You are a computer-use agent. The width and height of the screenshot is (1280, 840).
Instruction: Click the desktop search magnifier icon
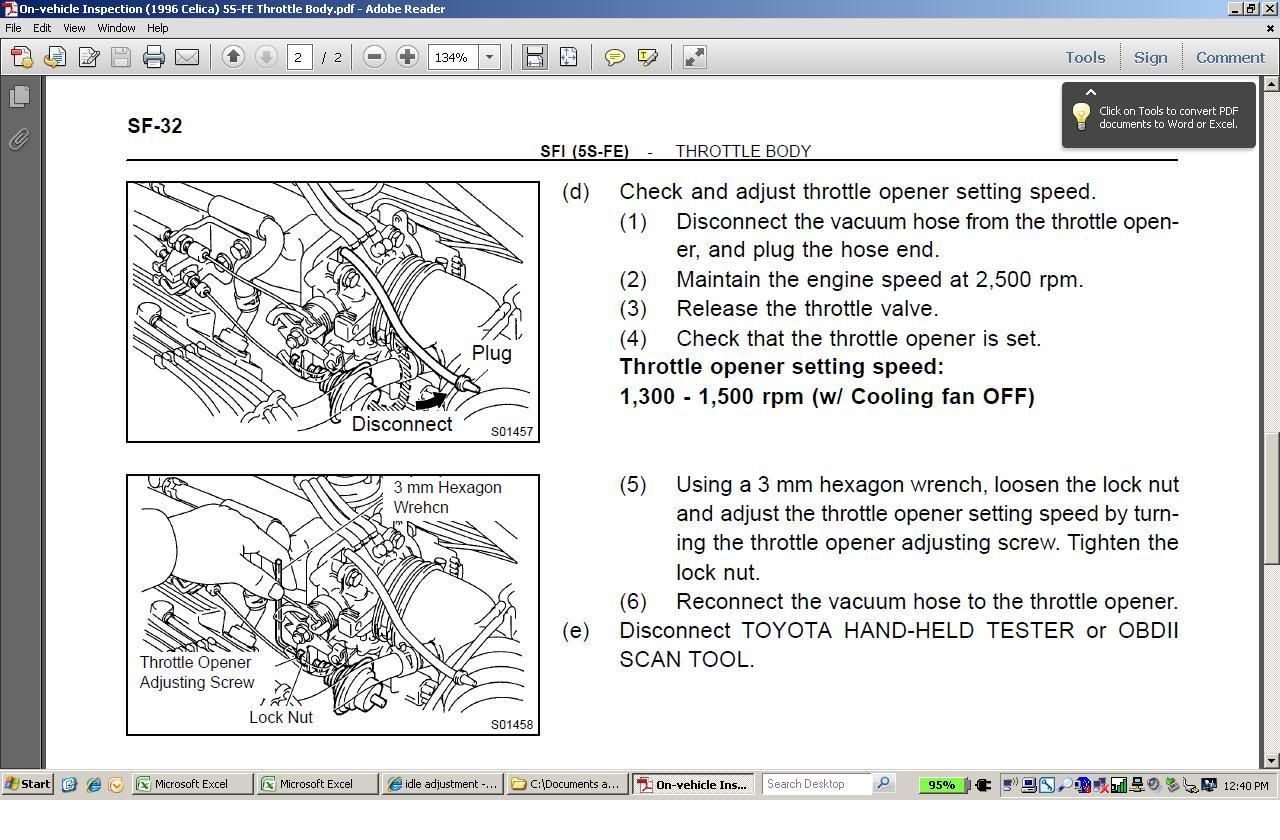(x=884, y=784)
